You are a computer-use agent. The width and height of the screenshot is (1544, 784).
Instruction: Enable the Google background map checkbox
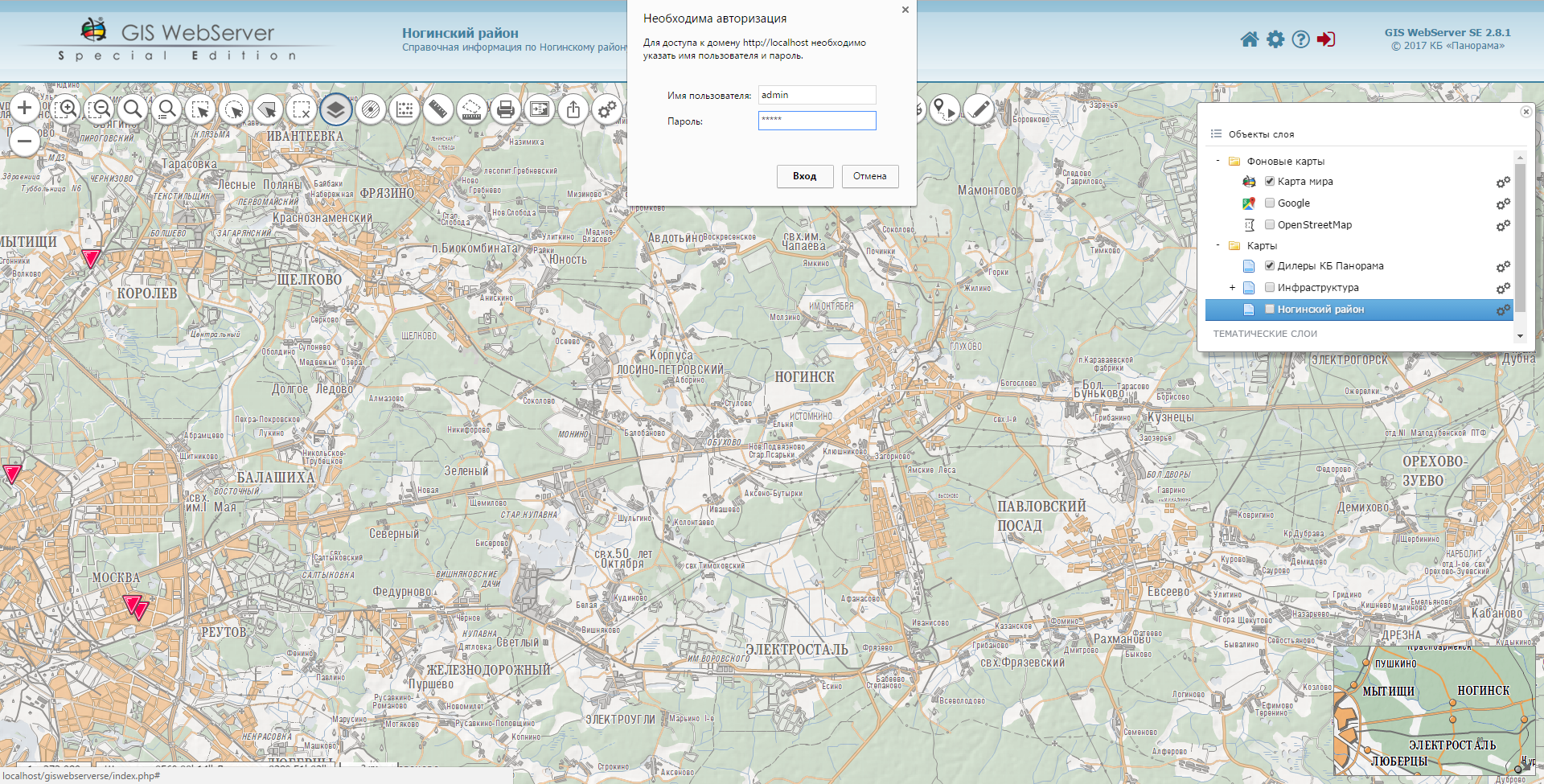click(1270, 203)
